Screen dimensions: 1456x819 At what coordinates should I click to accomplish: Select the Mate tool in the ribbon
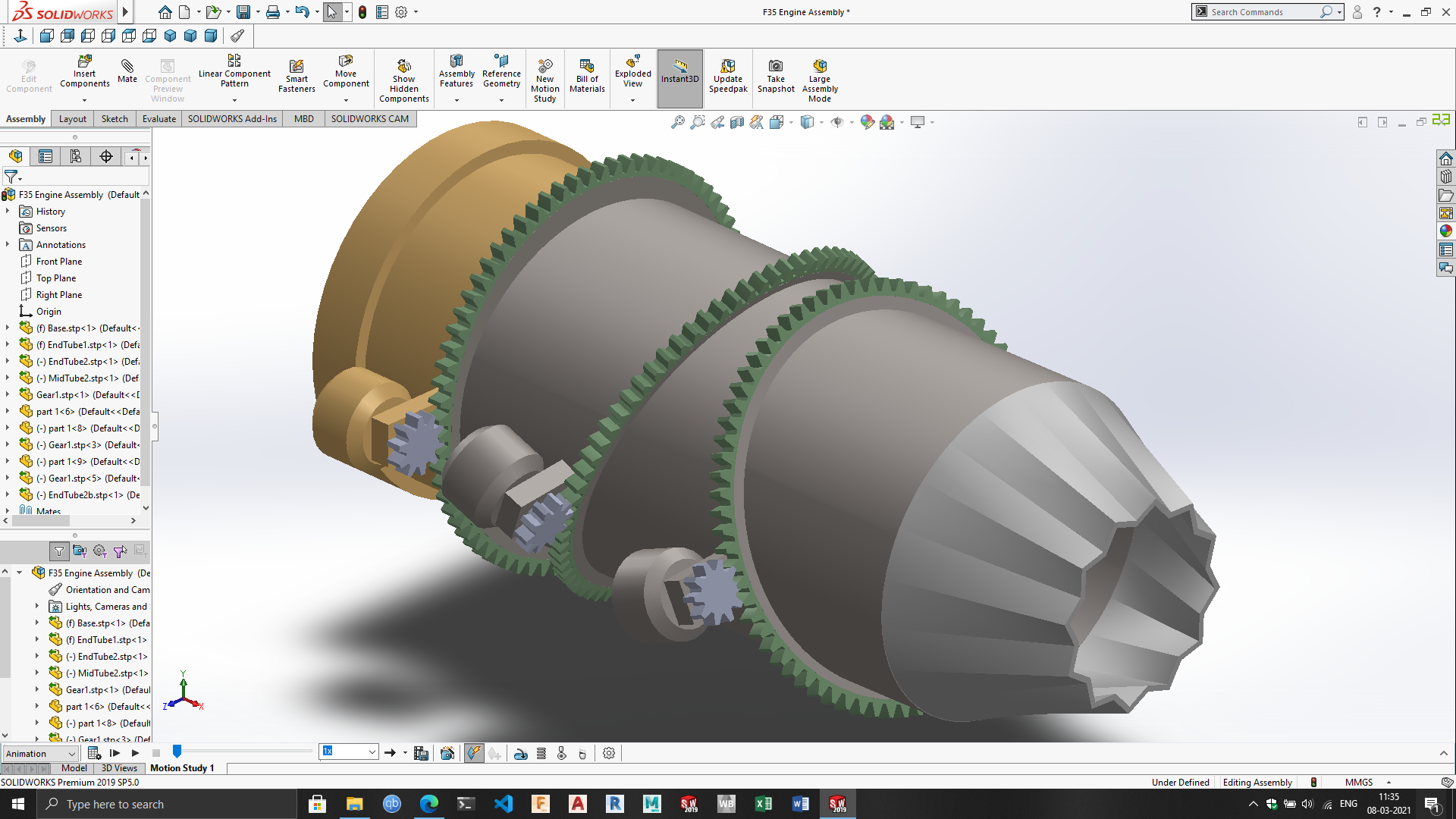click(x=127, y=70)
